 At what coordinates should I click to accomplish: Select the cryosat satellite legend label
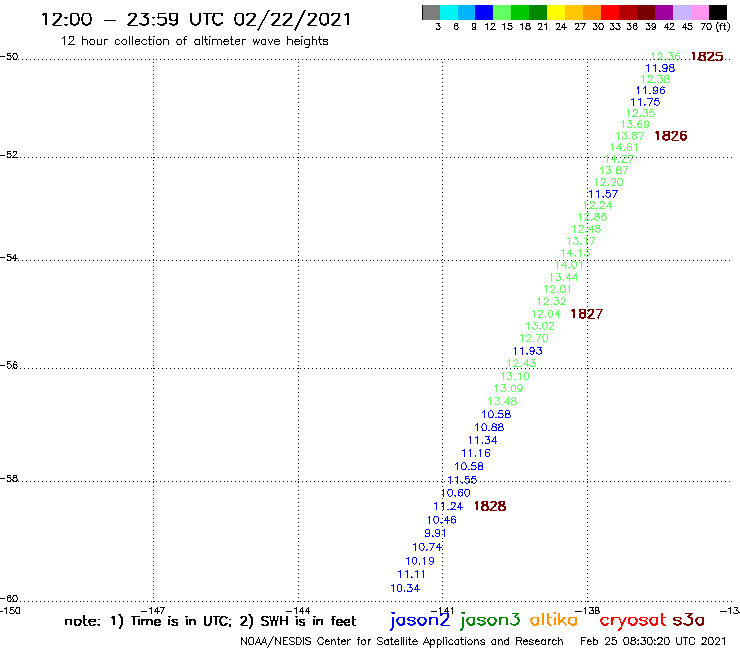point(633,620)
